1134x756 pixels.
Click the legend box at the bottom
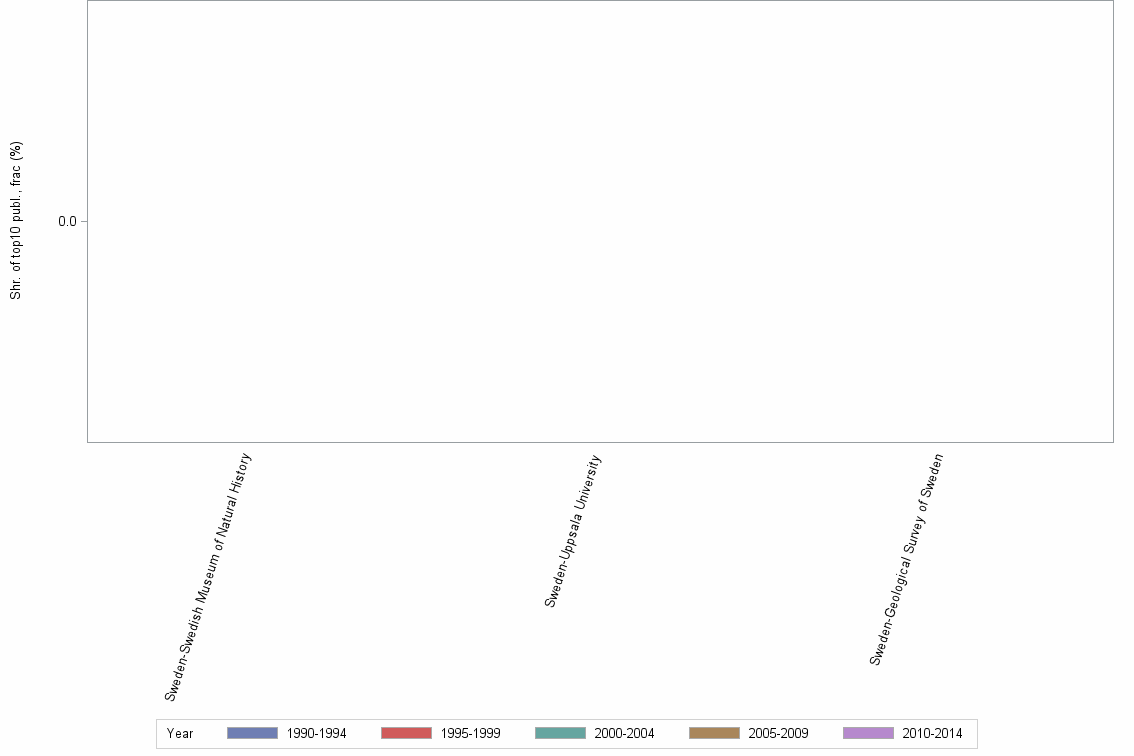[x=565, y=733]
